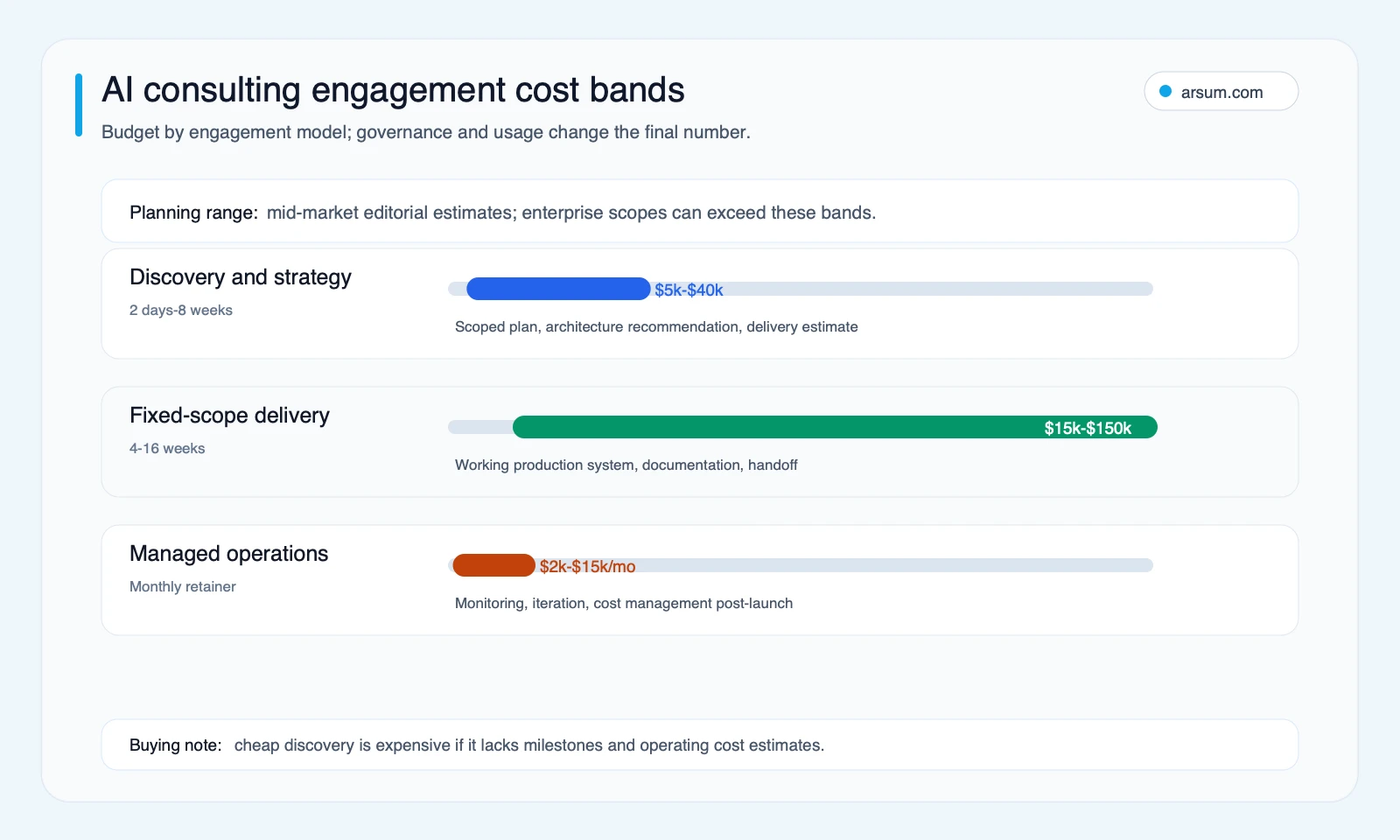Viewport: 1400px width, 840px height.
Task: Click the arsum.com badge
Action: click(x=1221, y=92)
